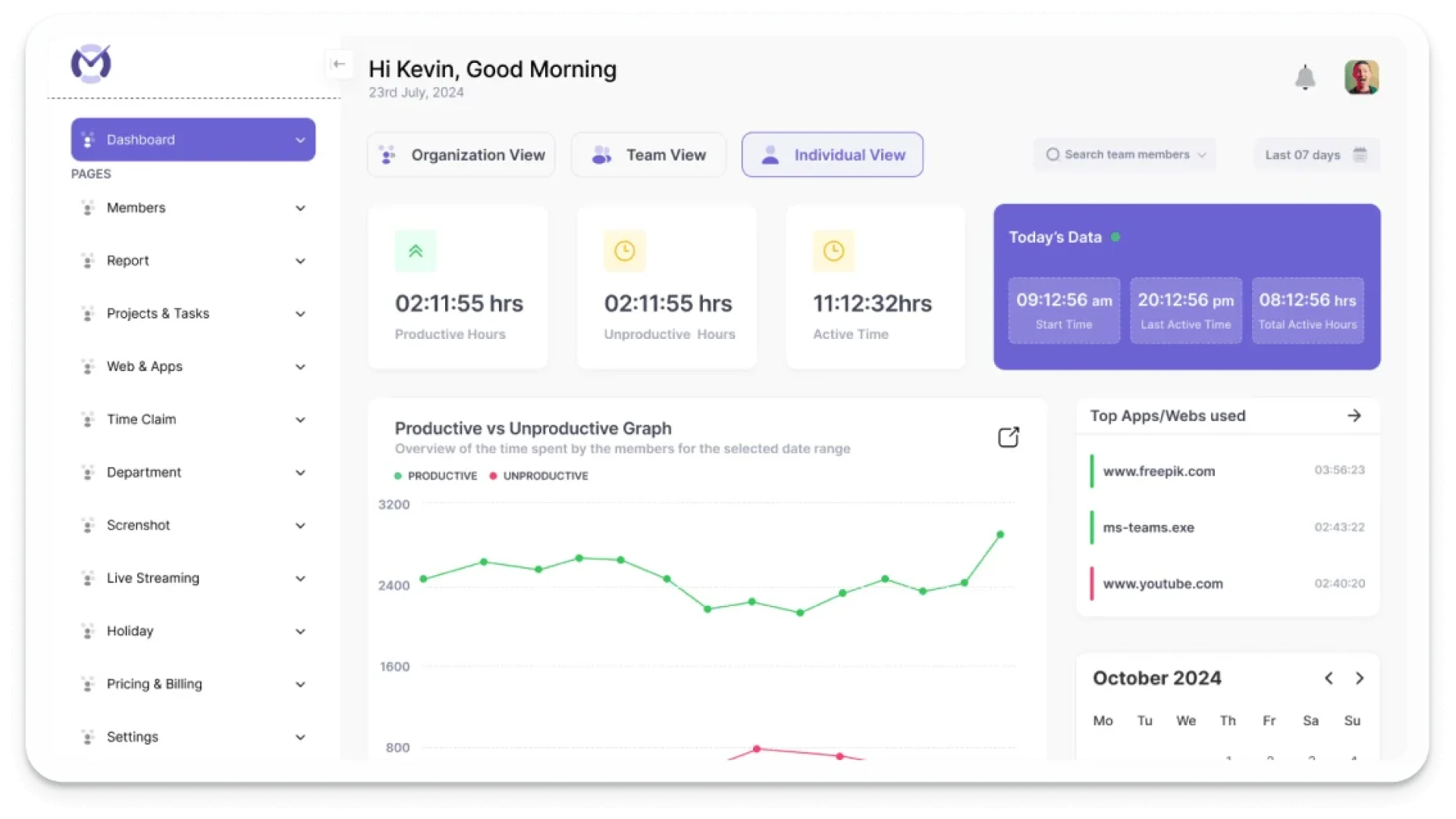Image resolution: width=1456 pixels, height=819 pixels.
Task: Switch to Team View tab
Action: pos(648,155)
